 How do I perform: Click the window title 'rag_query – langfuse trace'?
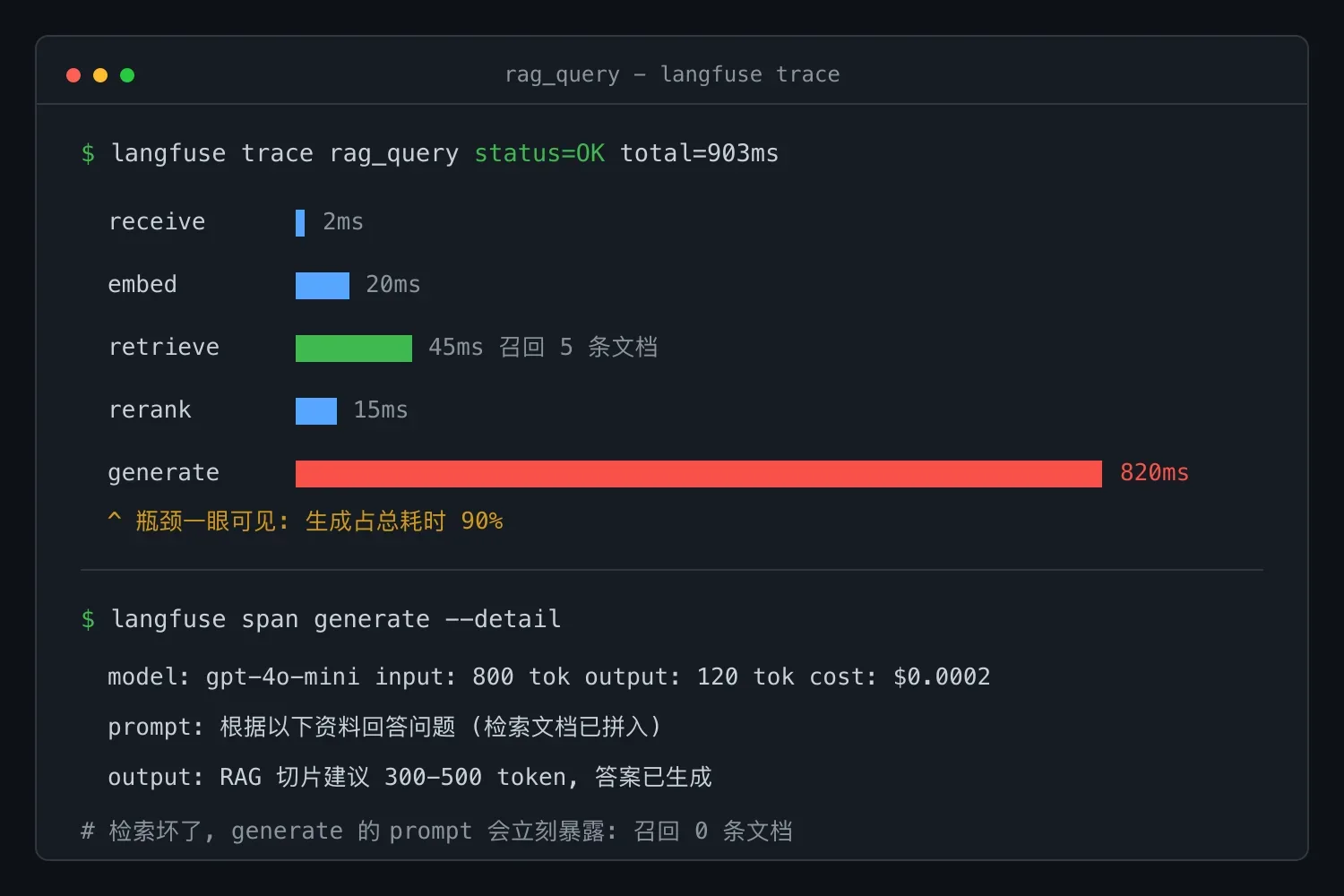pyautogui.click(x=672, y=74)
